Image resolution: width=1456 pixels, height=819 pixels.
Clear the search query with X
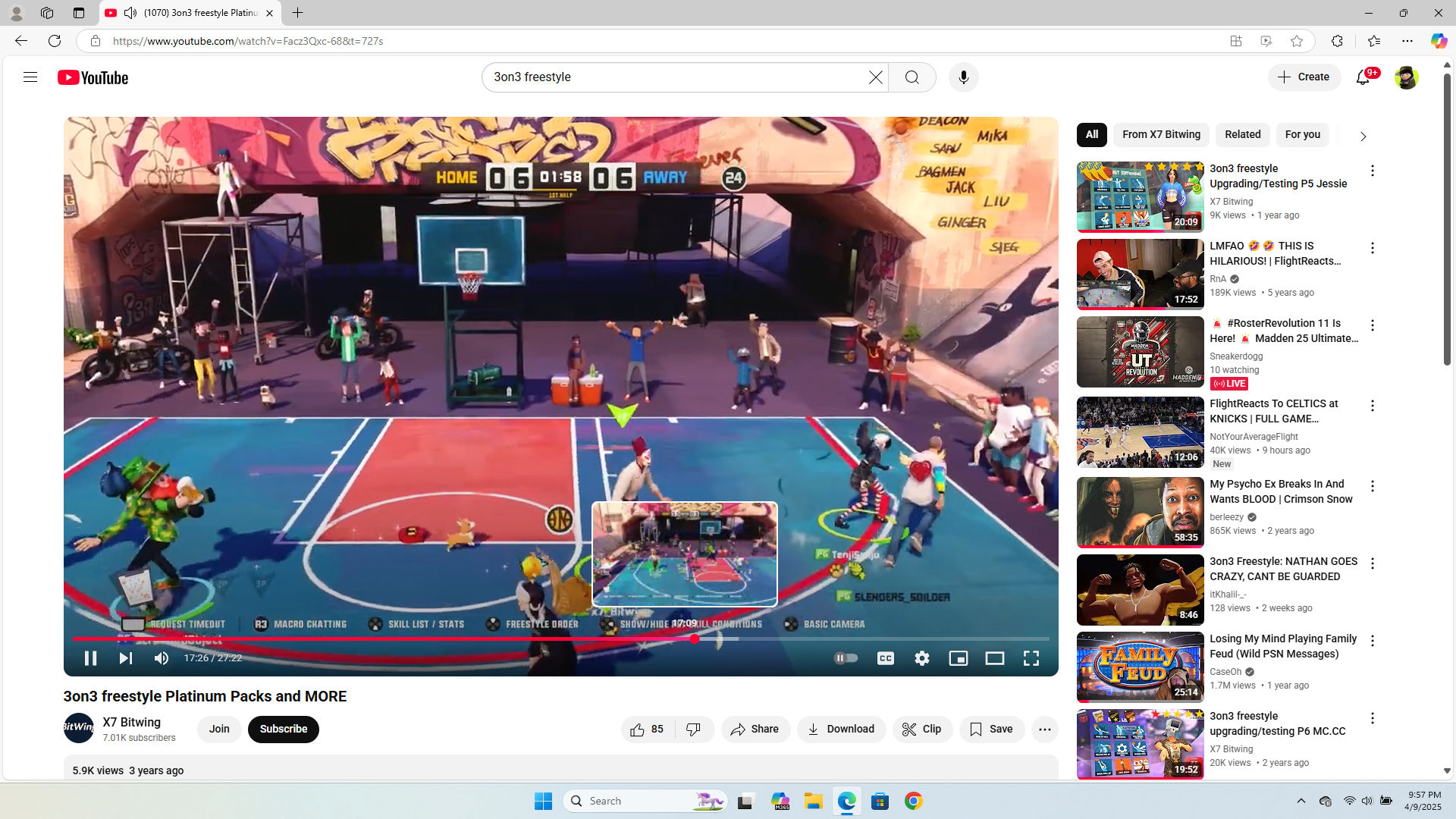click(x=875, y=77)
